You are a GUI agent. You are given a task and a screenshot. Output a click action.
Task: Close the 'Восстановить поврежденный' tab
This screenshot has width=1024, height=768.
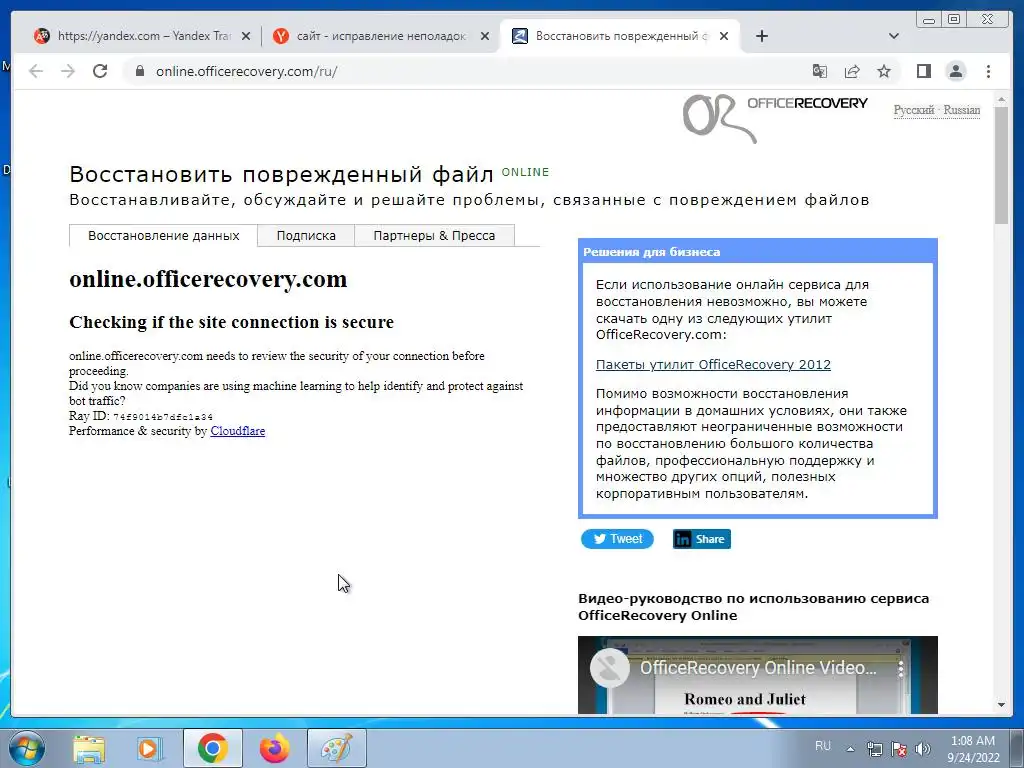(x=724, y=36)
